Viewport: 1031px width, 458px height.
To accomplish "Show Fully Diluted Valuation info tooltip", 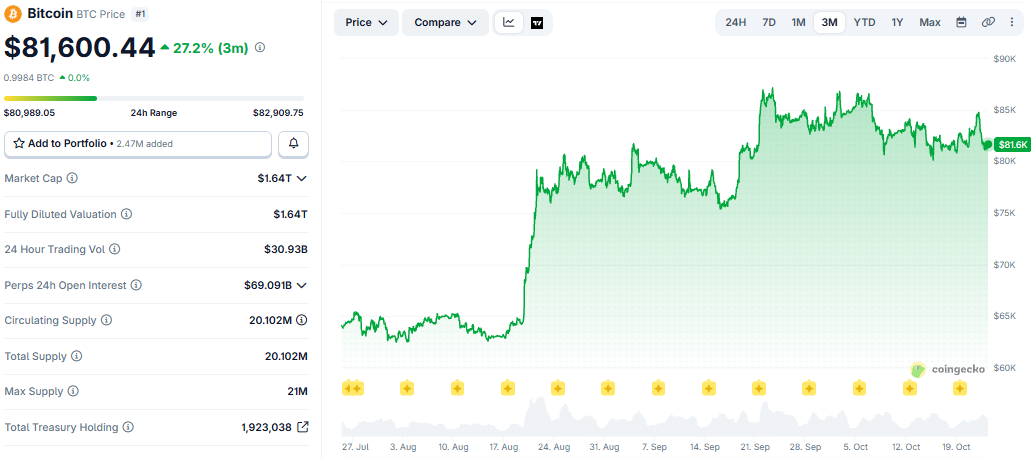I will [127, 214].
